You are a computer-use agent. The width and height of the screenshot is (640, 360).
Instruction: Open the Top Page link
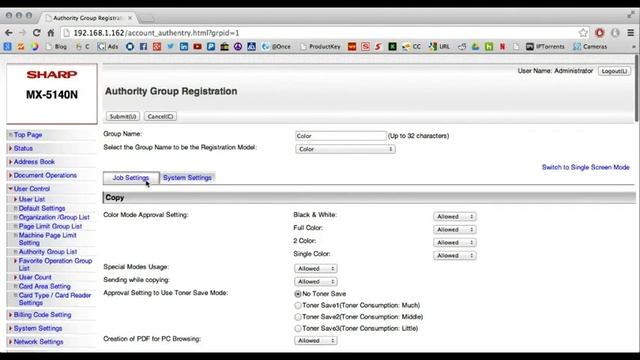click(x=28, y=135)
